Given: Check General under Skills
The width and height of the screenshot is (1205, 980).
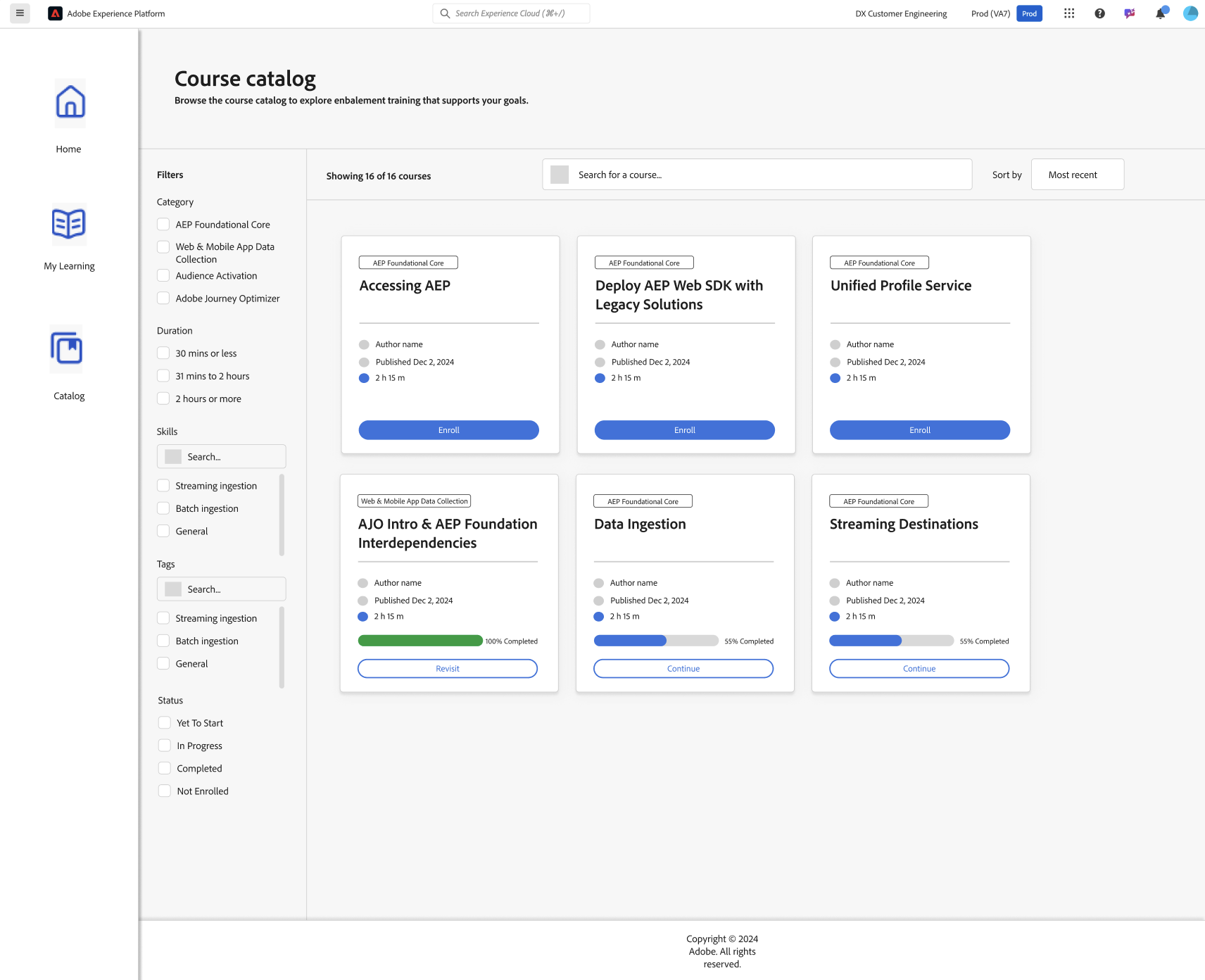Looking at the screenshot, I should coord(163,531).
